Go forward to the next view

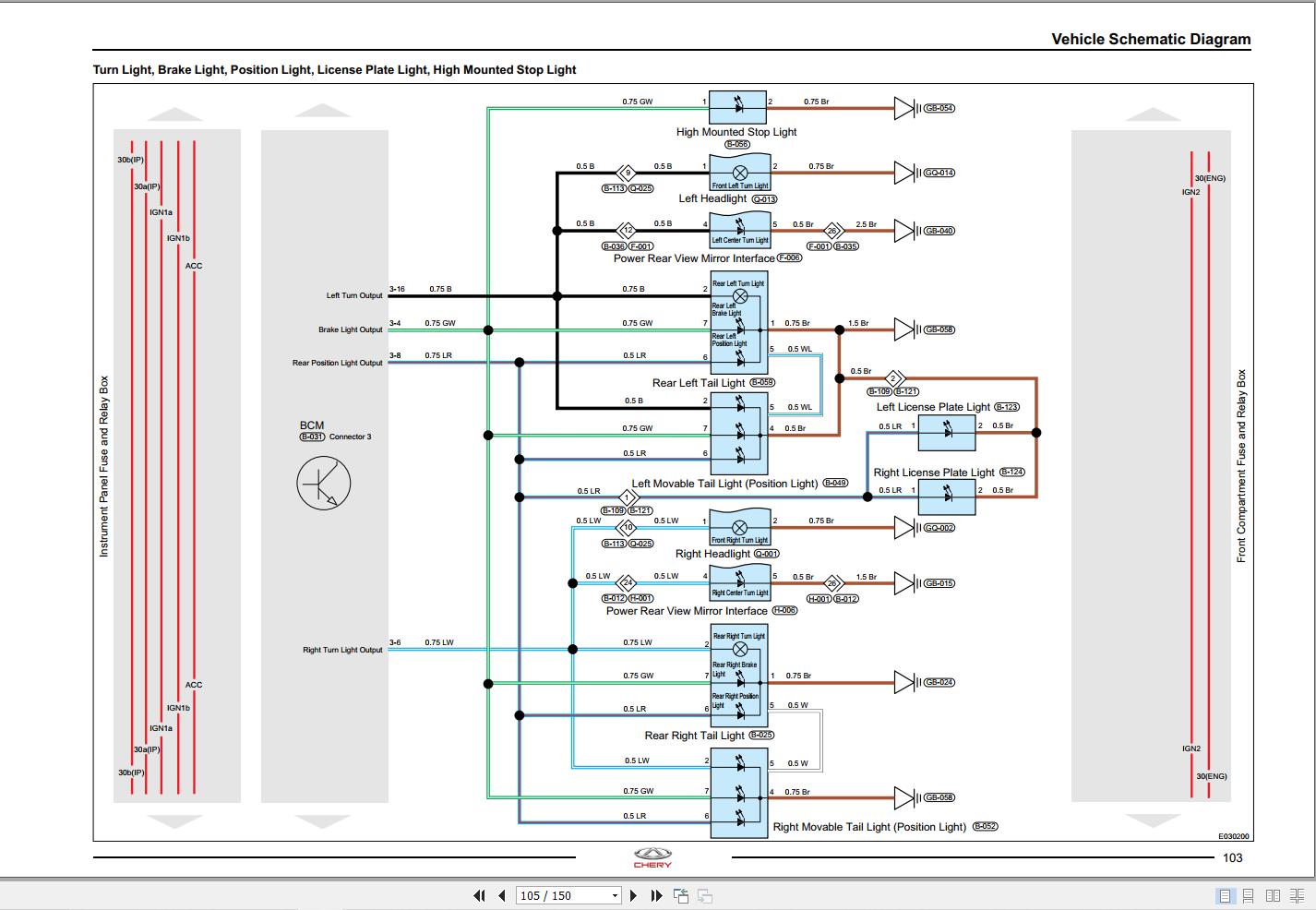(x=705, y=895)
